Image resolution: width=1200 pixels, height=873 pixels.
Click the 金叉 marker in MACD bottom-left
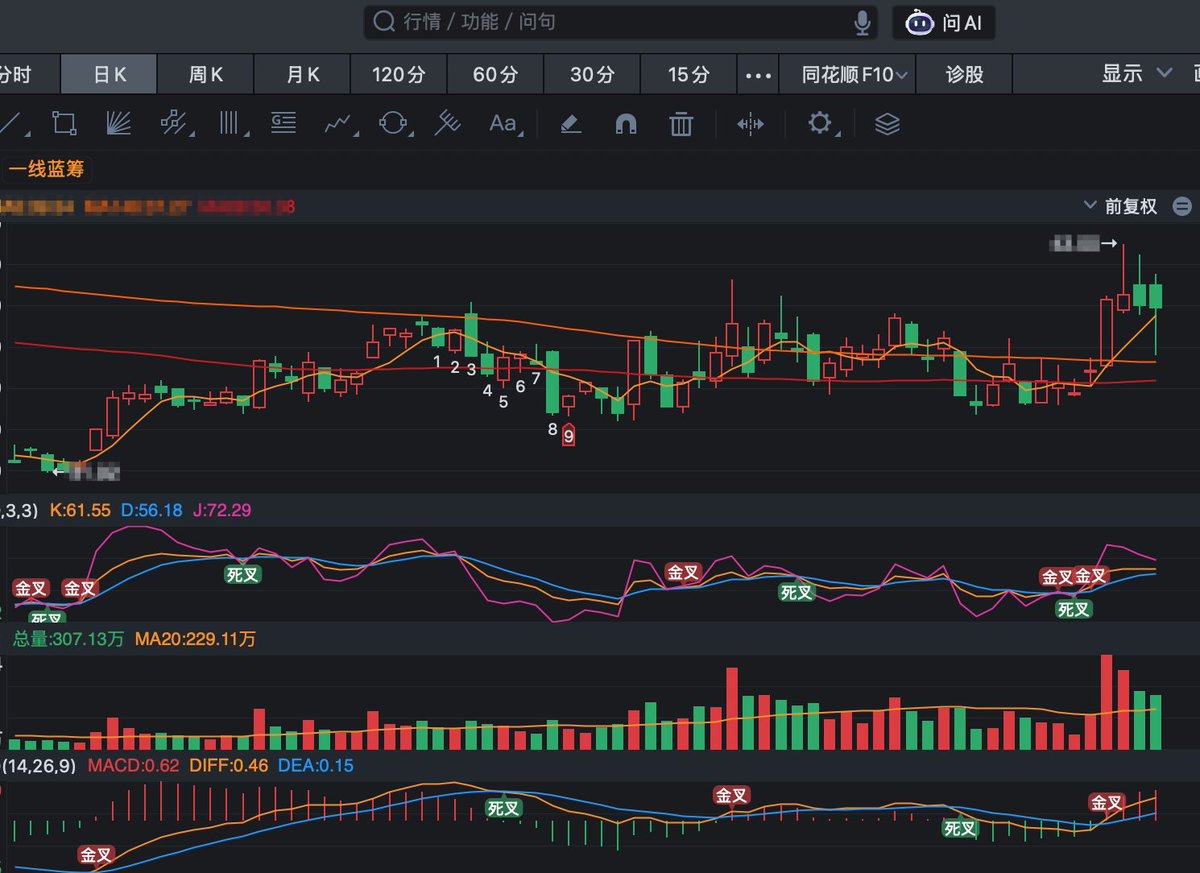[97, 855]
